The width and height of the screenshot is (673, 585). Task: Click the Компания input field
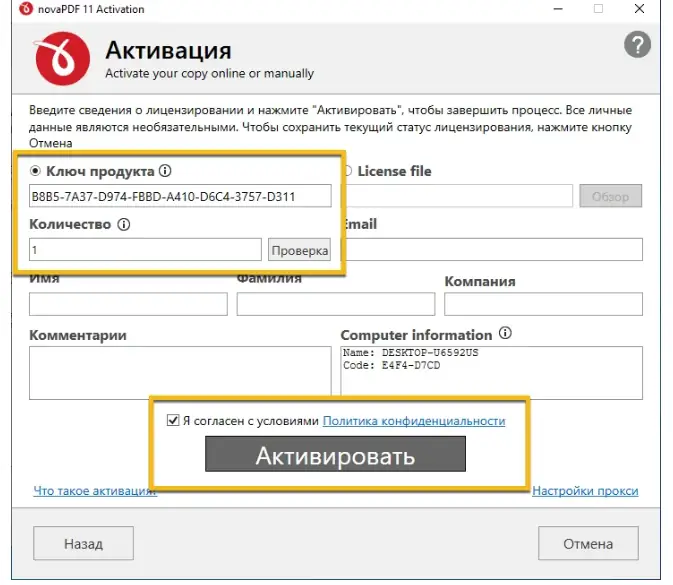543,304
